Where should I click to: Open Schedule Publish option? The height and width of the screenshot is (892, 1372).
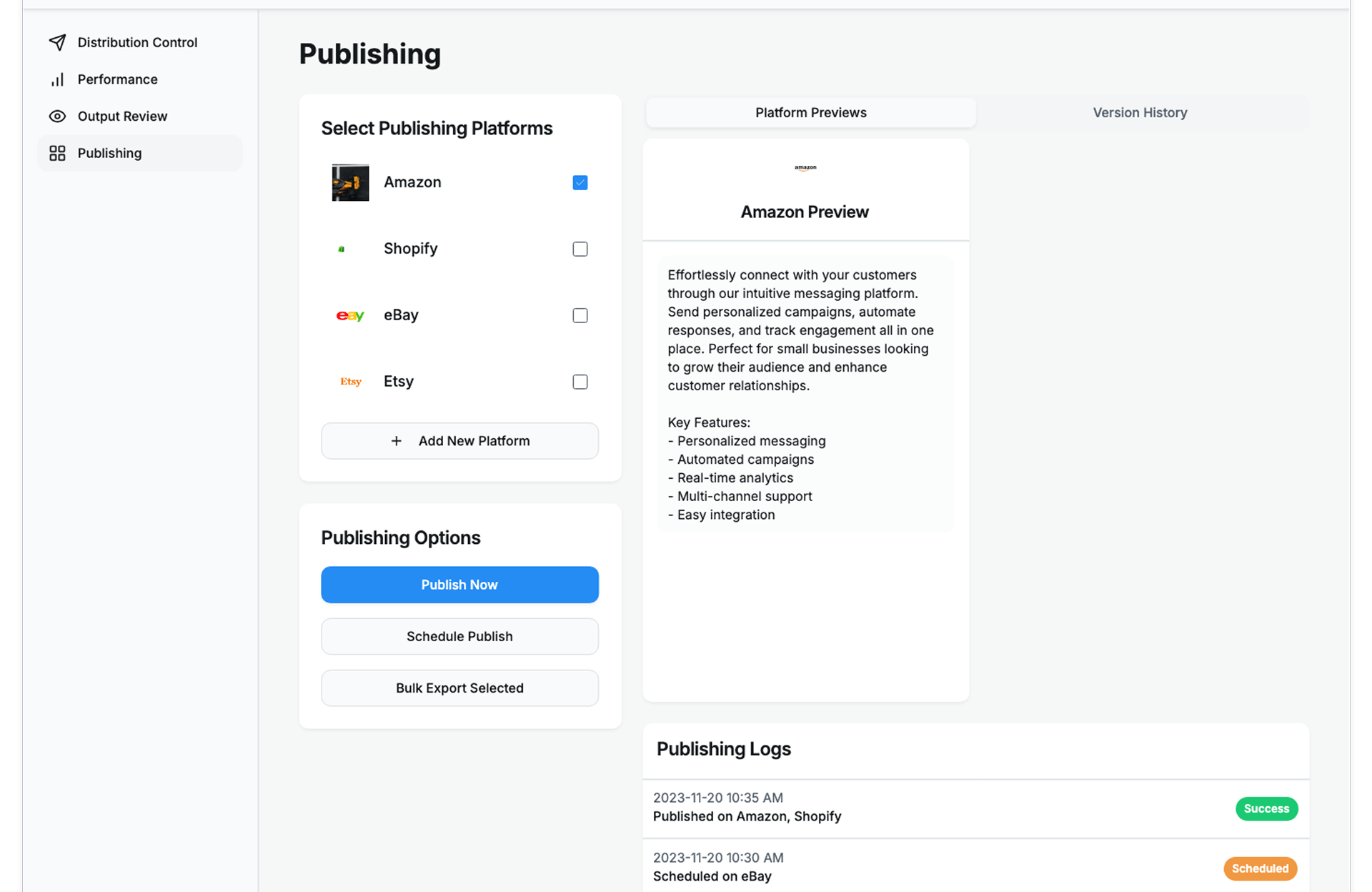click(459, 636)
